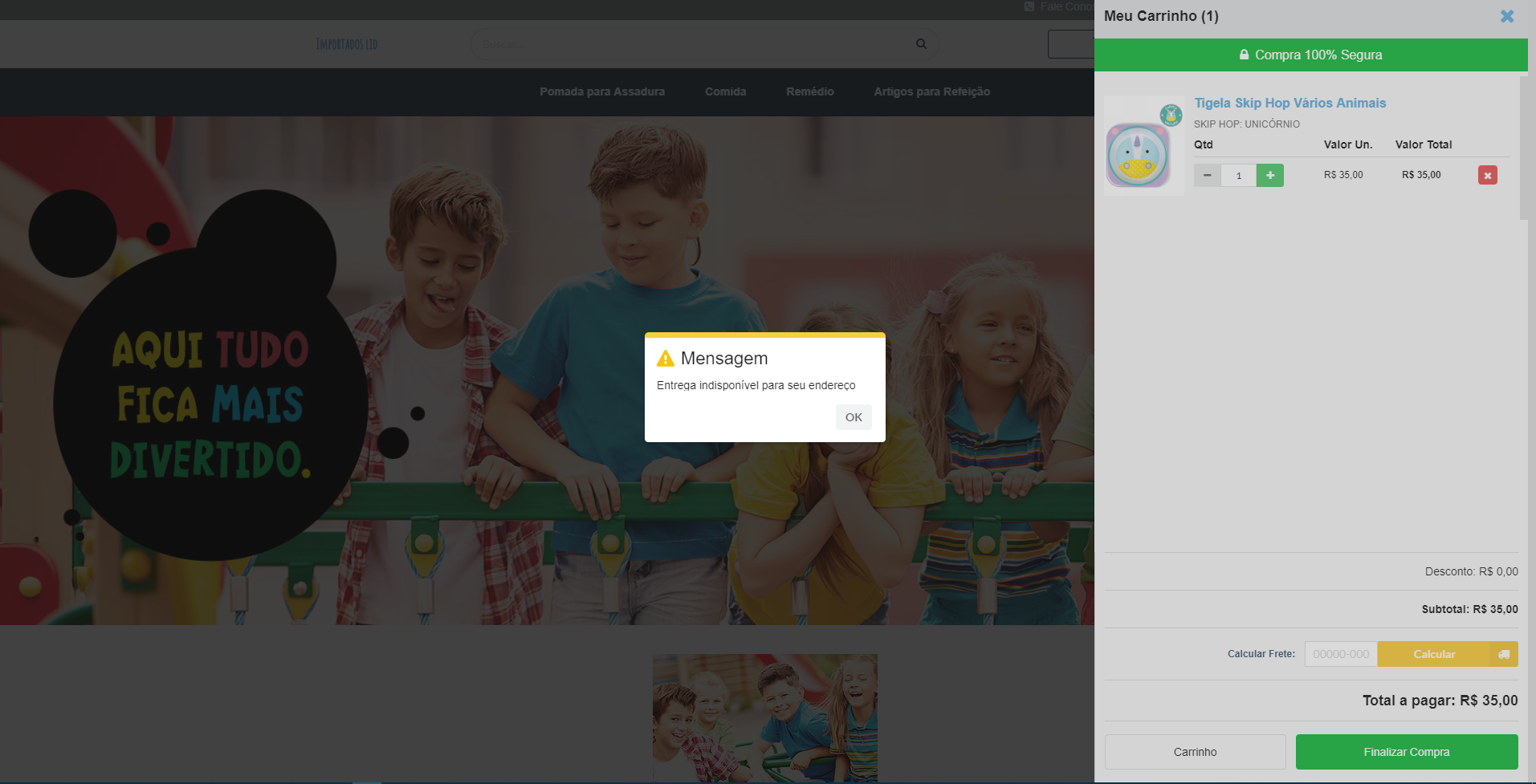Viewport: 1536px width, 784px height.
Task: Click the Importados store logo
Action: (347, 44)
